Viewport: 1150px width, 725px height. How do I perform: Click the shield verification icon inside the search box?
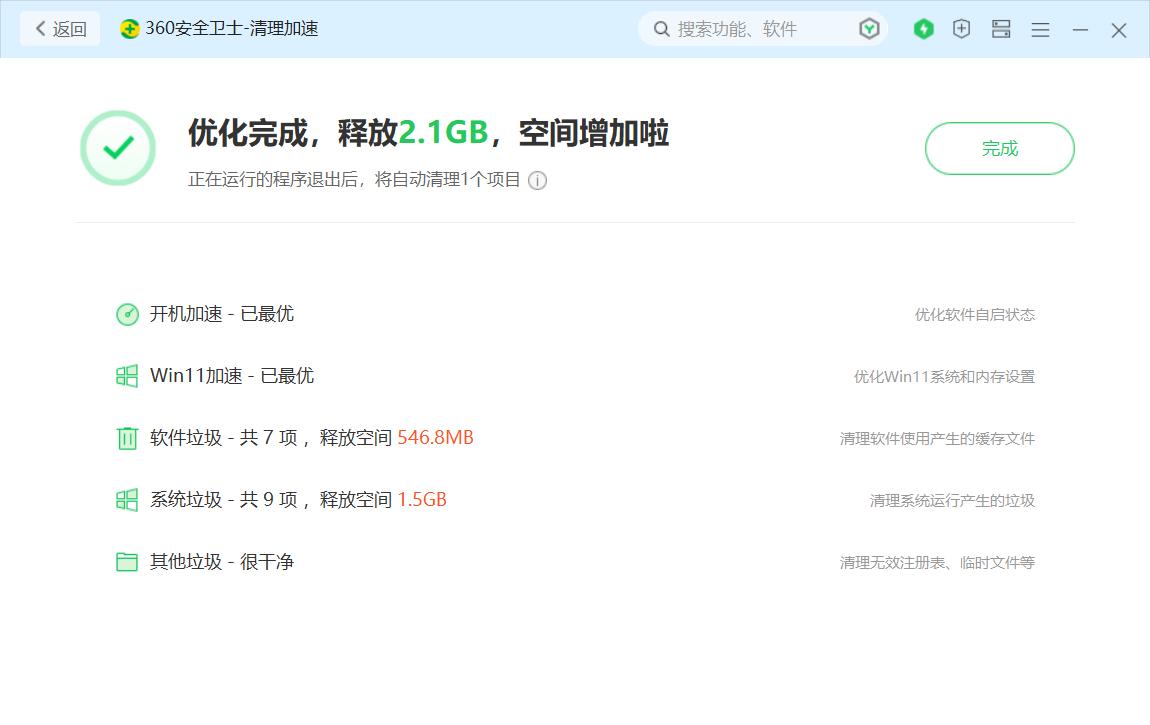(x=869, y=29)
